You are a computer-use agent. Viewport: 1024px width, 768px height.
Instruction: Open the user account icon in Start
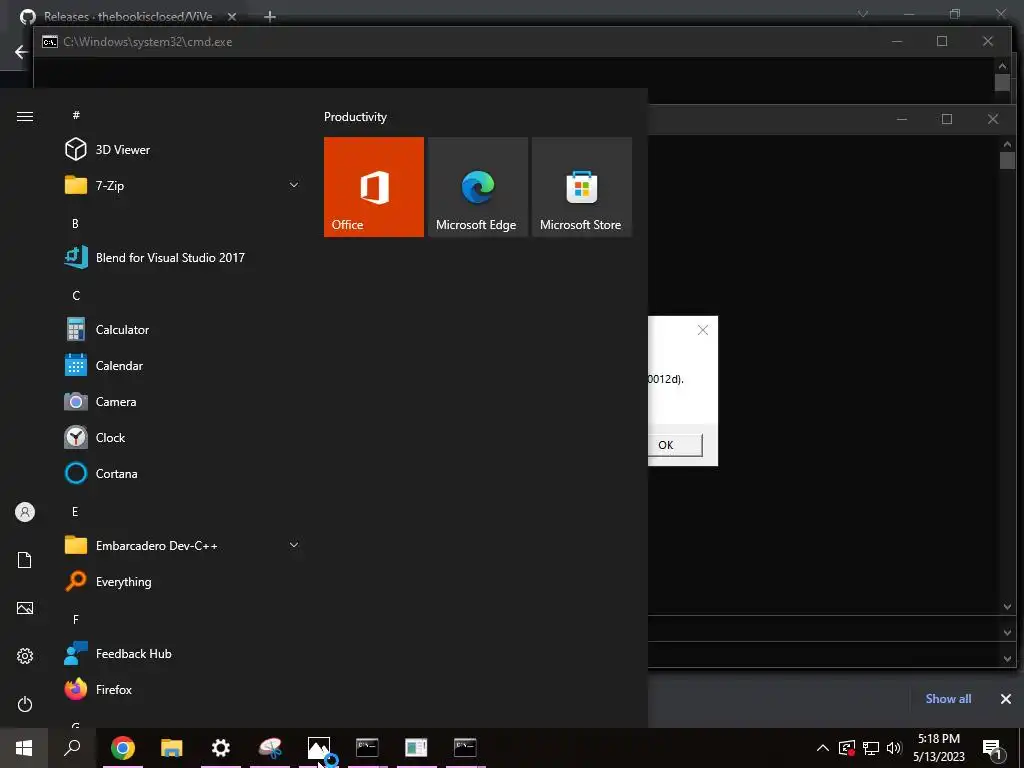[25, 512]
